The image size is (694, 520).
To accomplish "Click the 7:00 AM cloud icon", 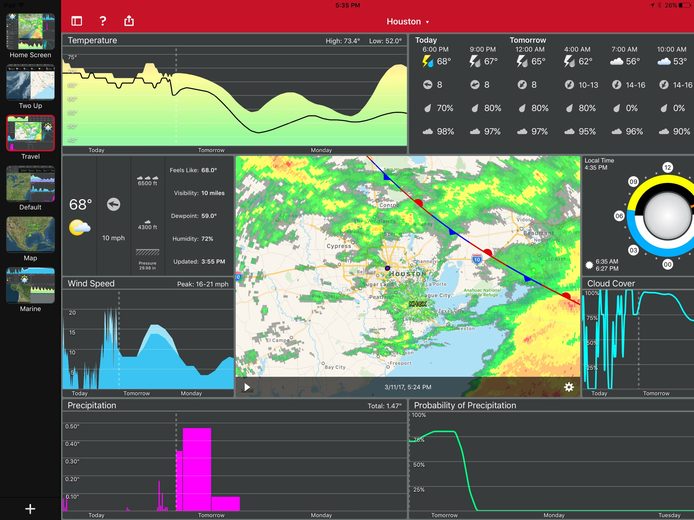I will tap(617, 62).
